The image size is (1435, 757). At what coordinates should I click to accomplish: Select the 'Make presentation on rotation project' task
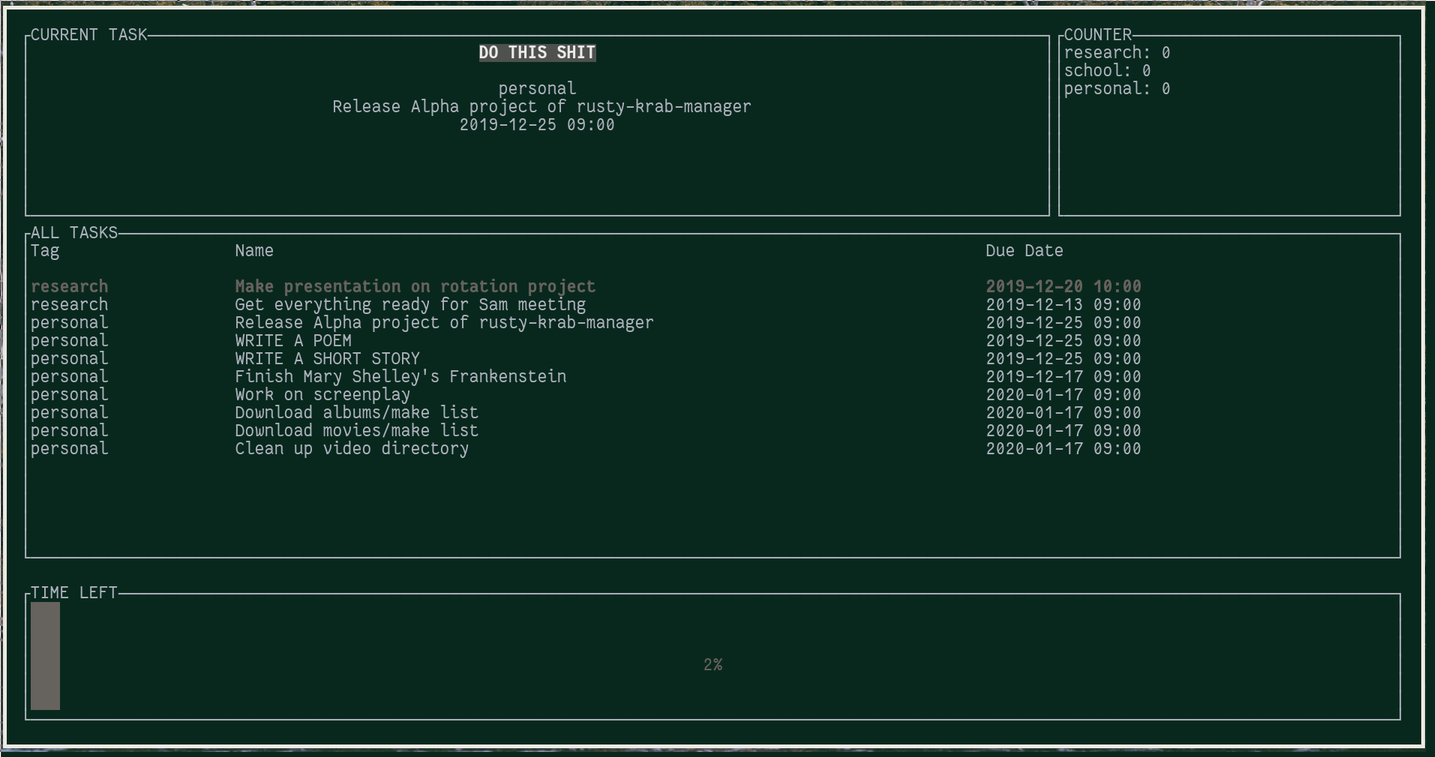point(586,287)
